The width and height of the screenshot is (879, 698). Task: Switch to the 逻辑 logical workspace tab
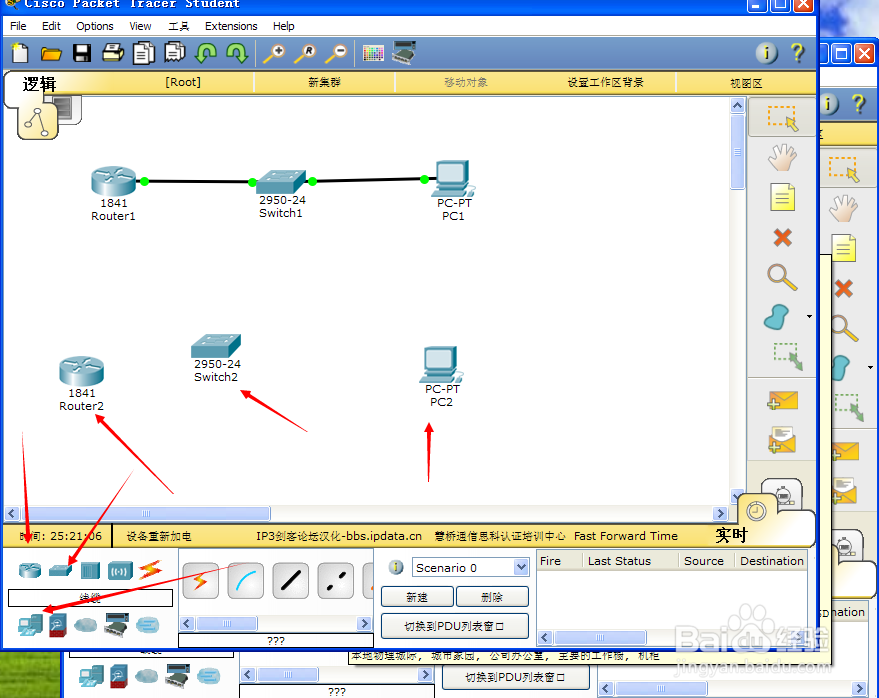[39, 84]
